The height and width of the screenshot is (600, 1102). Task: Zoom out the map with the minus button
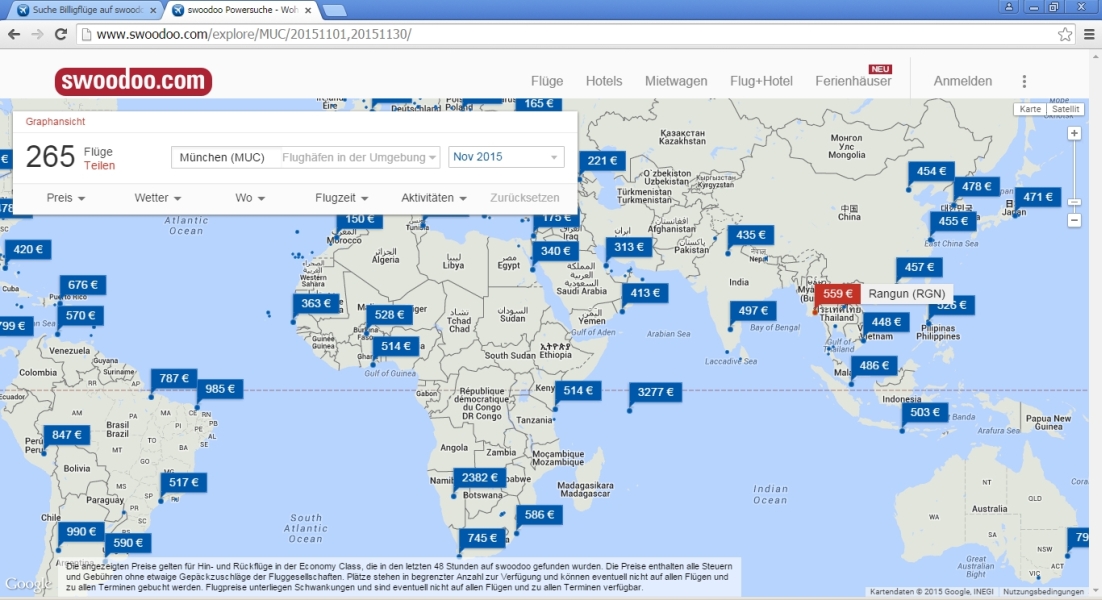[x=1074, y=220]
